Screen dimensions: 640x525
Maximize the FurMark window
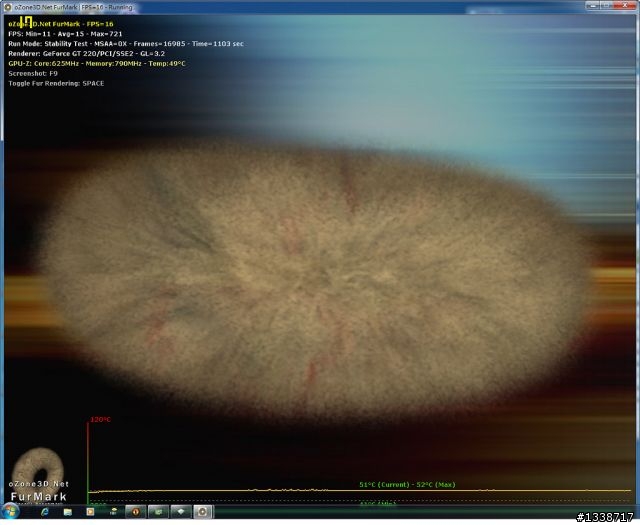[x=606, y=5]
